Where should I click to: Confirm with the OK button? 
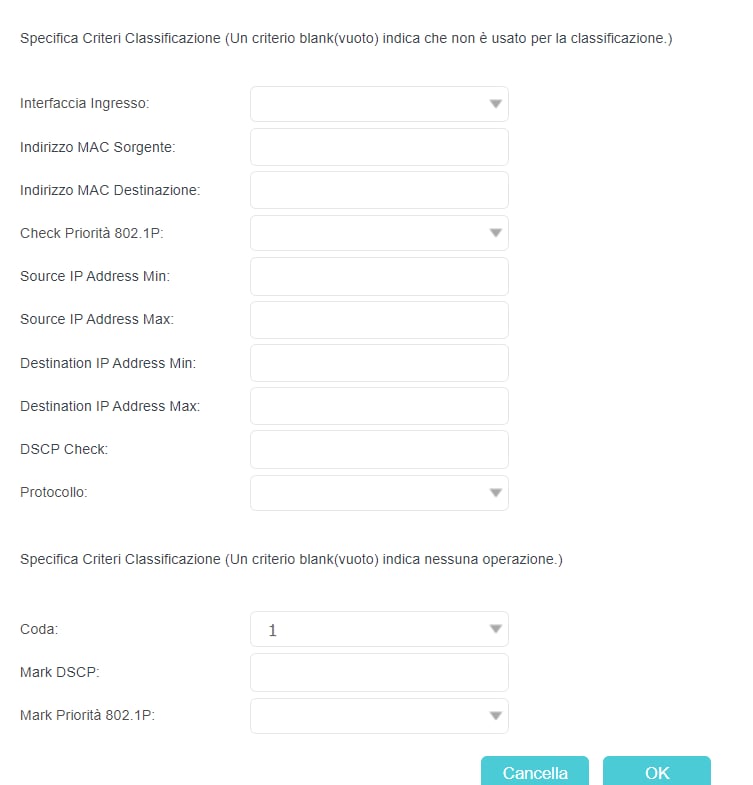[x=656, y=772]
